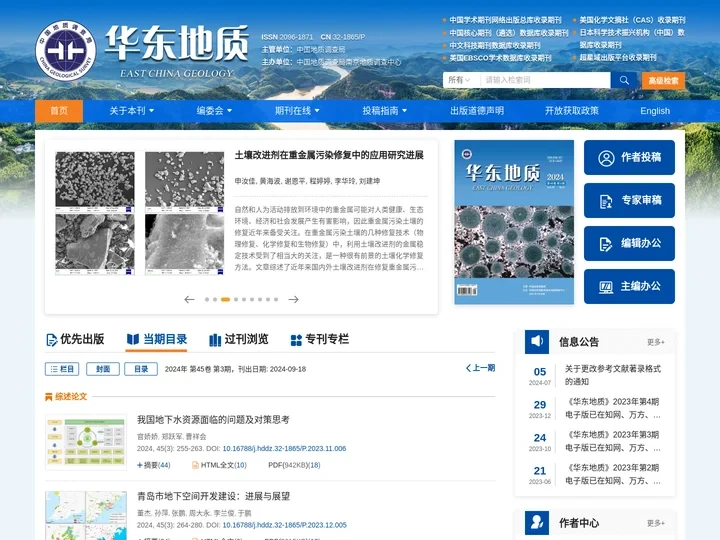Select the first carousel dot
Viewport: 720px width, 540px height.
point(207,299)
